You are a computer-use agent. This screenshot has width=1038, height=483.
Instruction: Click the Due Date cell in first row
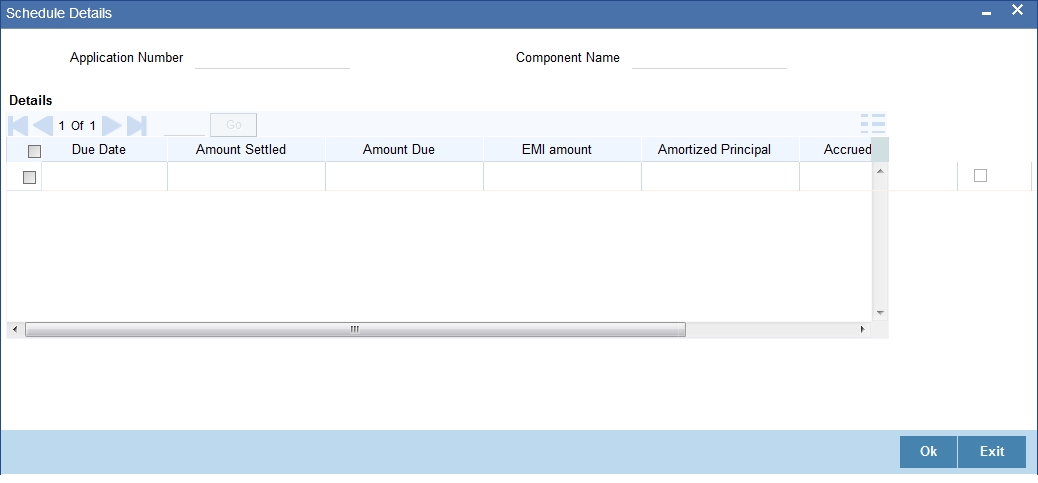[105, 177]
